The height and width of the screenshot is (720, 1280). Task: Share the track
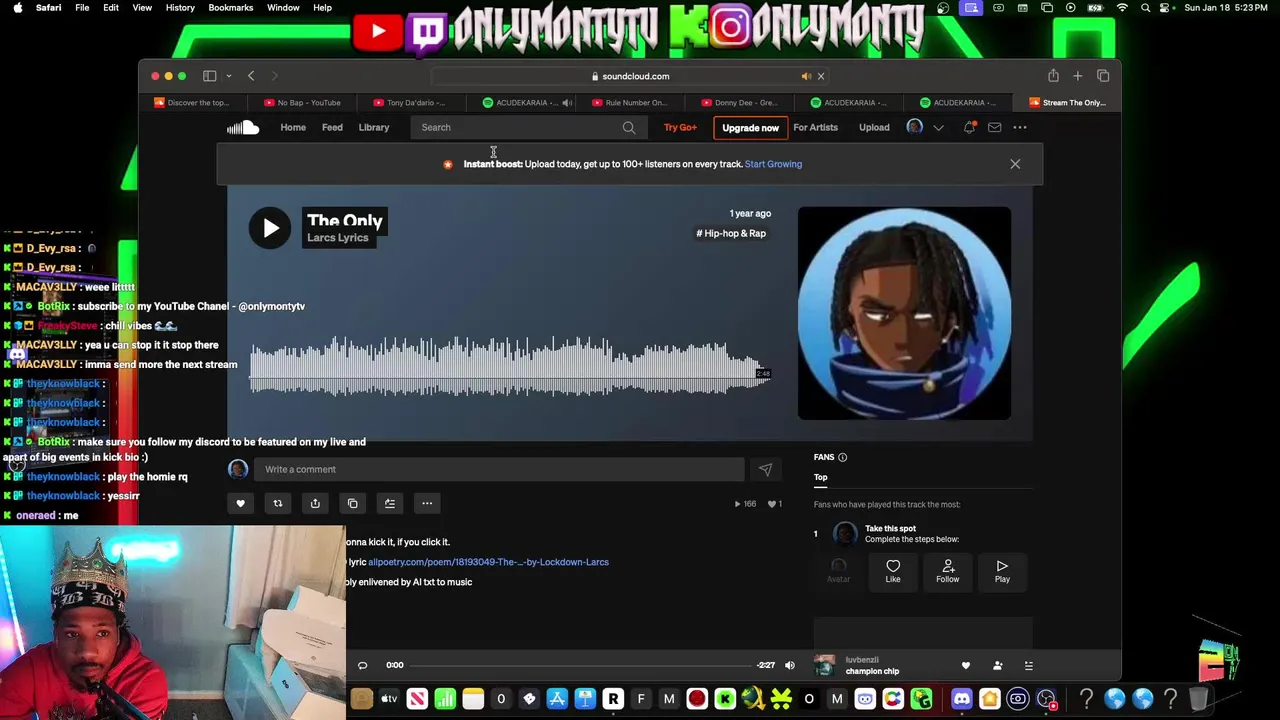315,504
